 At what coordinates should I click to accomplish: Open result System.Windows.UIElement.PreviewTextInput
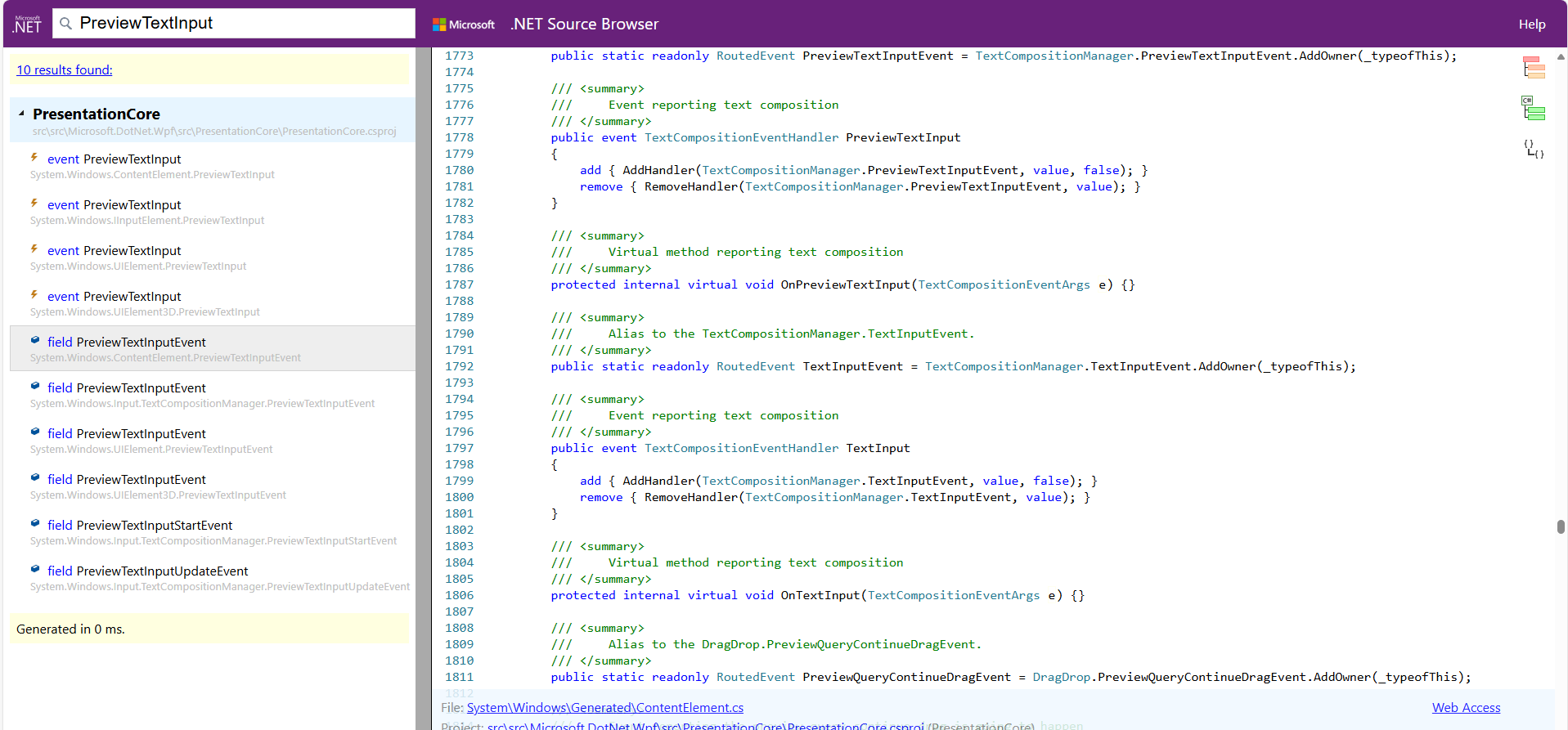click(x=213, y=258)
